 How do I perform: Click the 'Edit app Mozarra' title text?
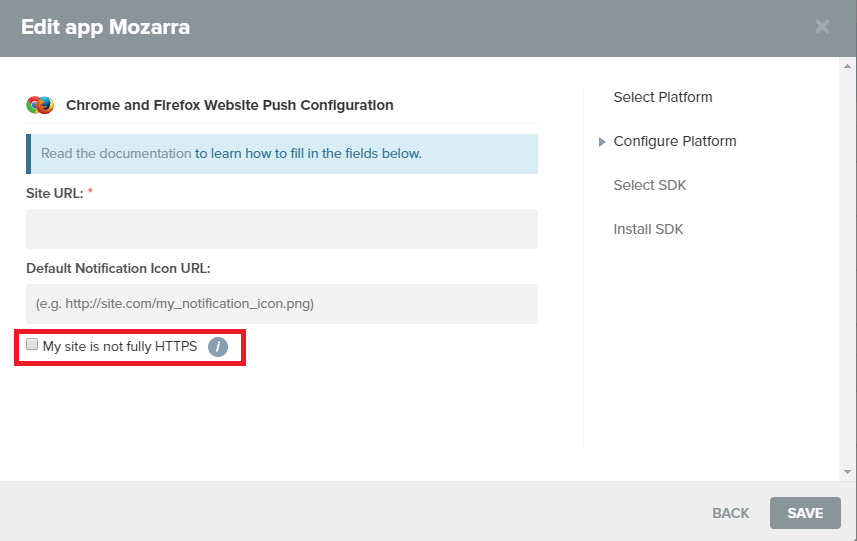pyautogui.click(x=105, y=27)
